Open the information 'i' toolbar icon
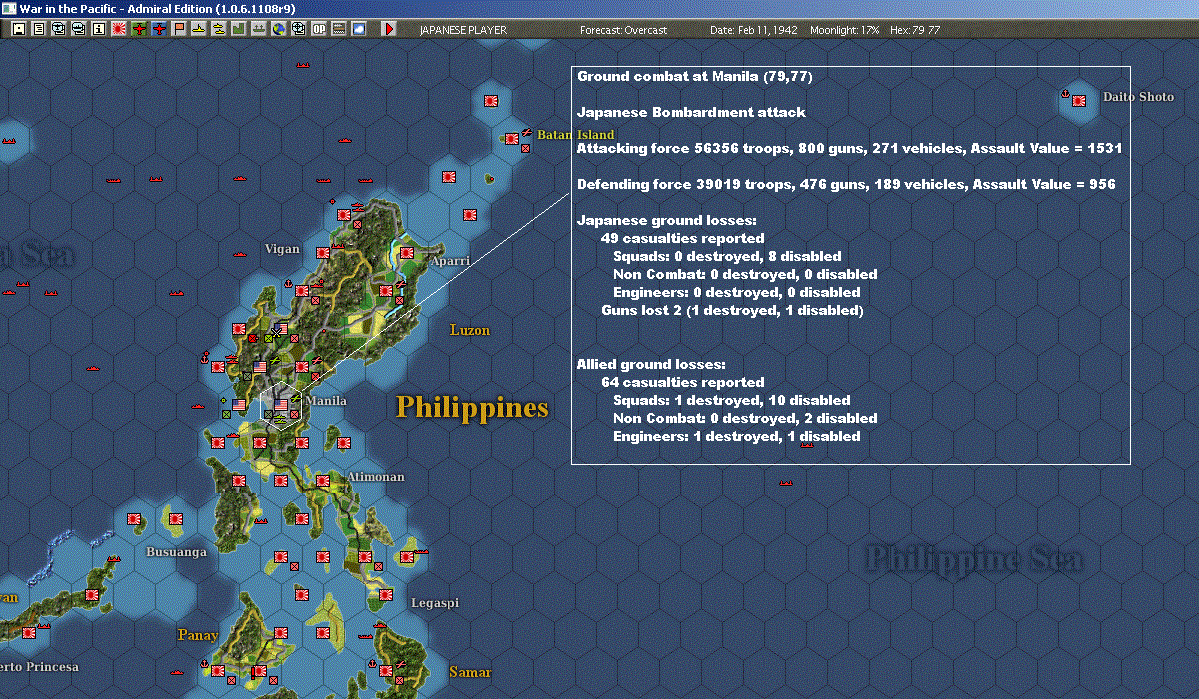 point(99,29)
